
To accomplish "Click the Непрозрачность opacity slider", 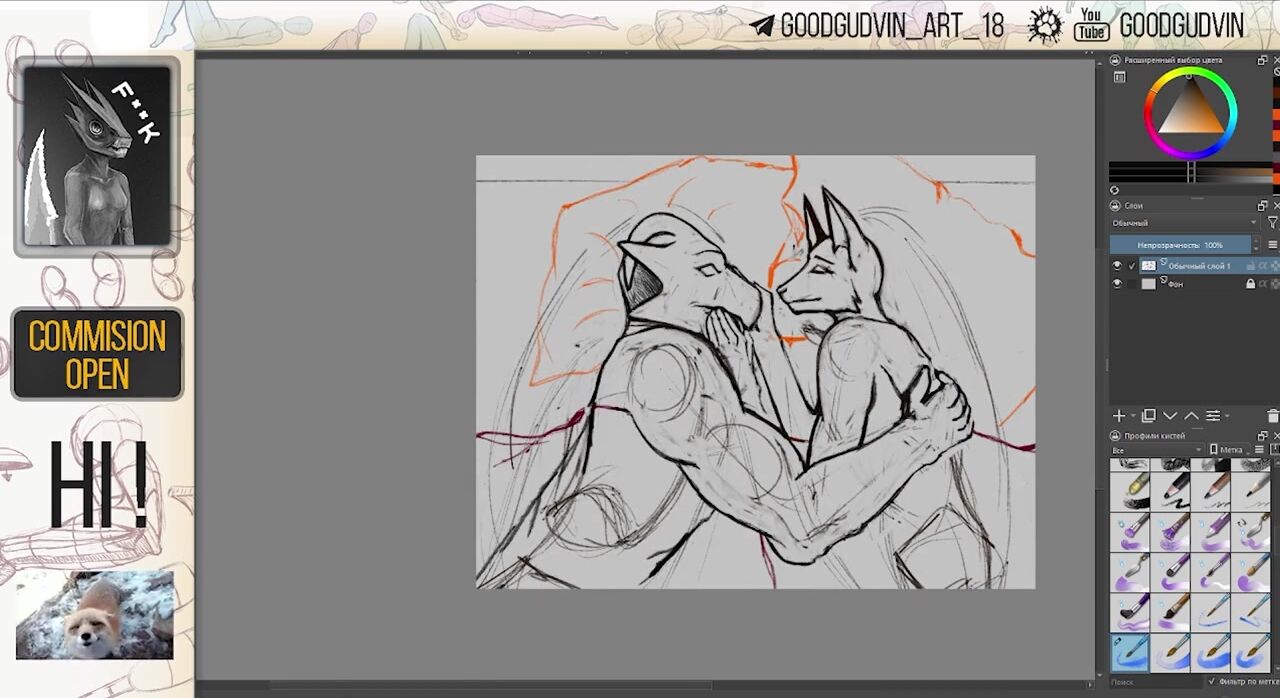I will 1181,245.
